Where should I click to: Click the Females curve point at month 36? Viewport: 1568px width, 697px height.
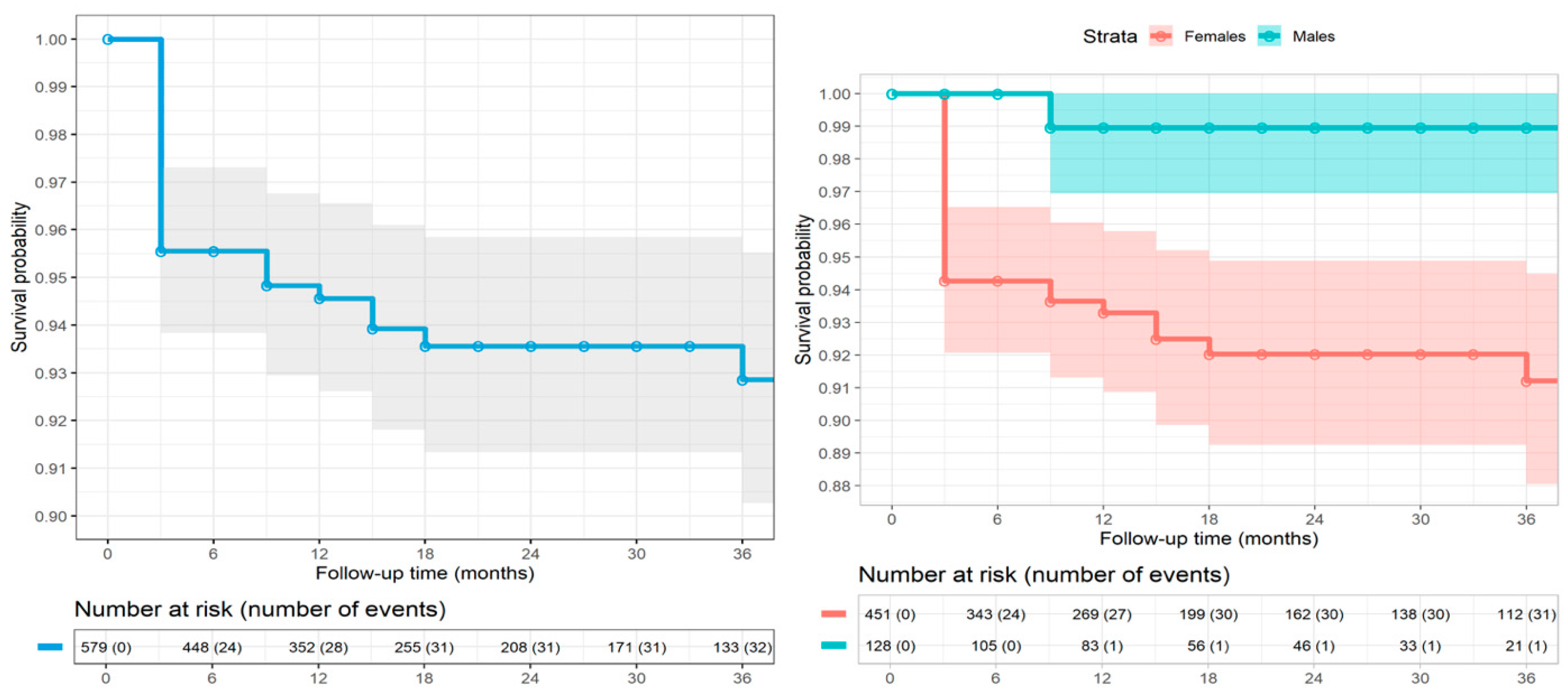(1526, 382)
